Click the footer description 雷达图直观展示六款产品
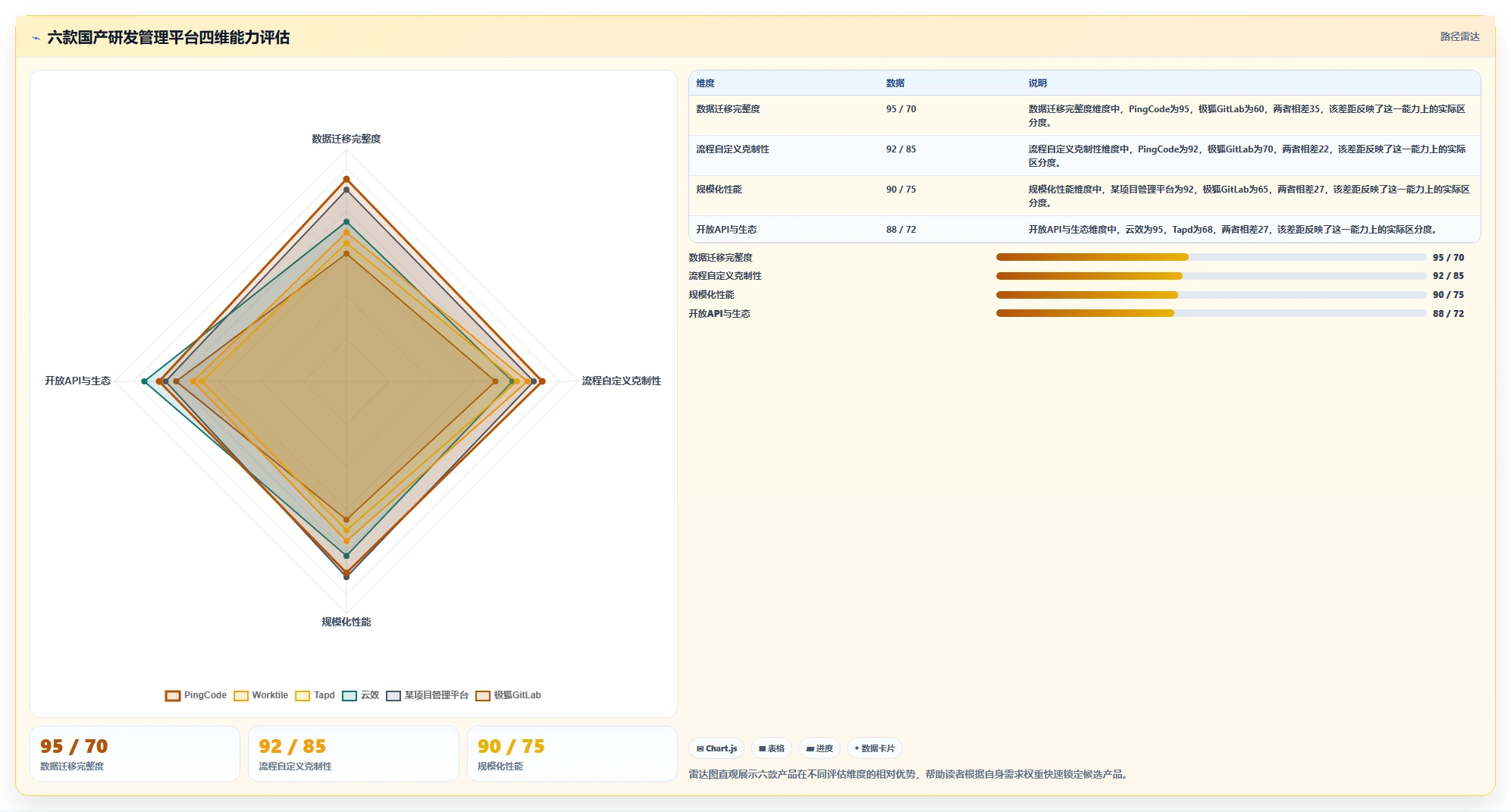Image resolution: width=1511 pixels, height=812 pixels. 910,775
